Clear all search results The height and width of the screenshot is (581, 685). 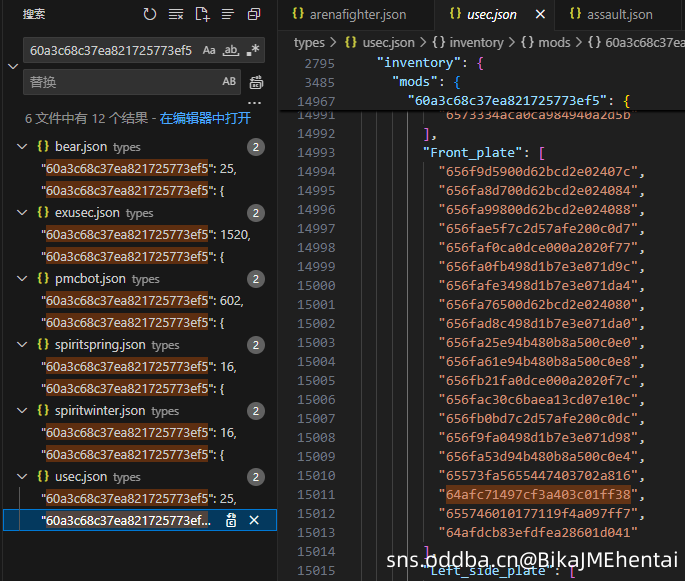(x=176, y=15)
